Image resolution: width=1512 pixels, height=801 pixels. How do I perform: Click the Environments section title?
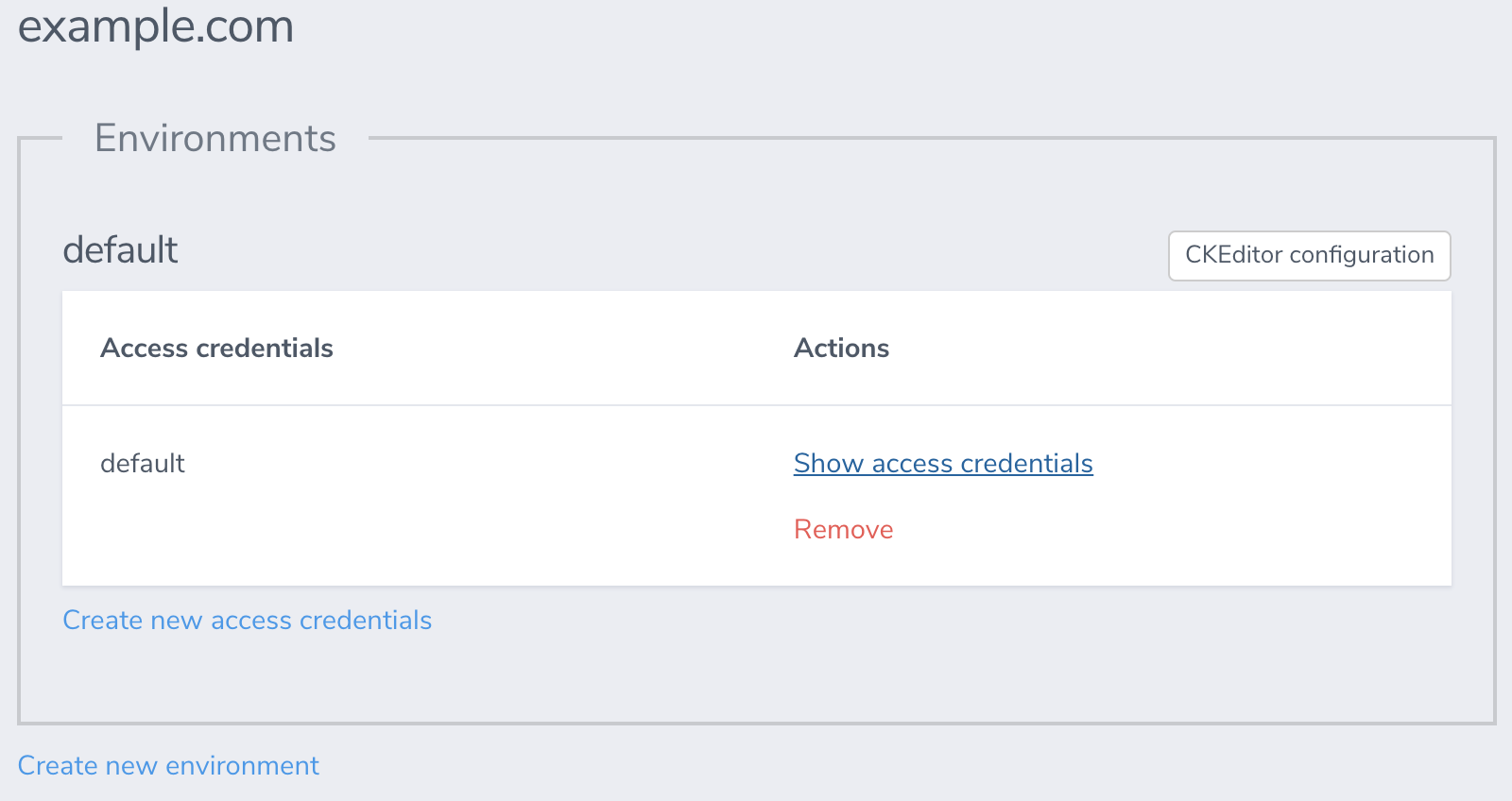pyautogui.click(x=215, y=138)
